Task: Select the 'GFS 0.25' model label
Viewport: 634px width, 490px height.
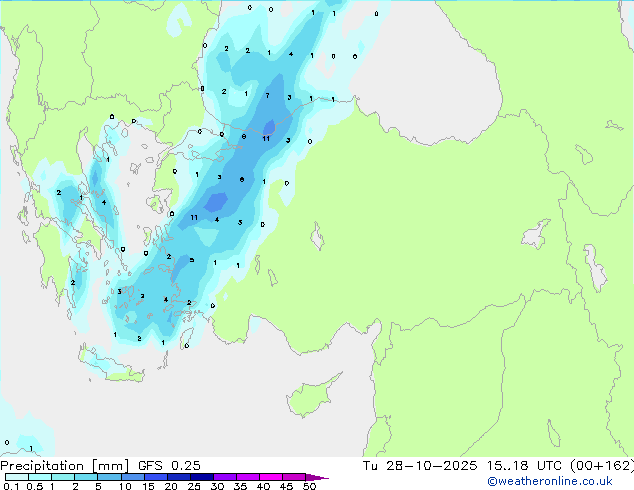Action: 169,466
